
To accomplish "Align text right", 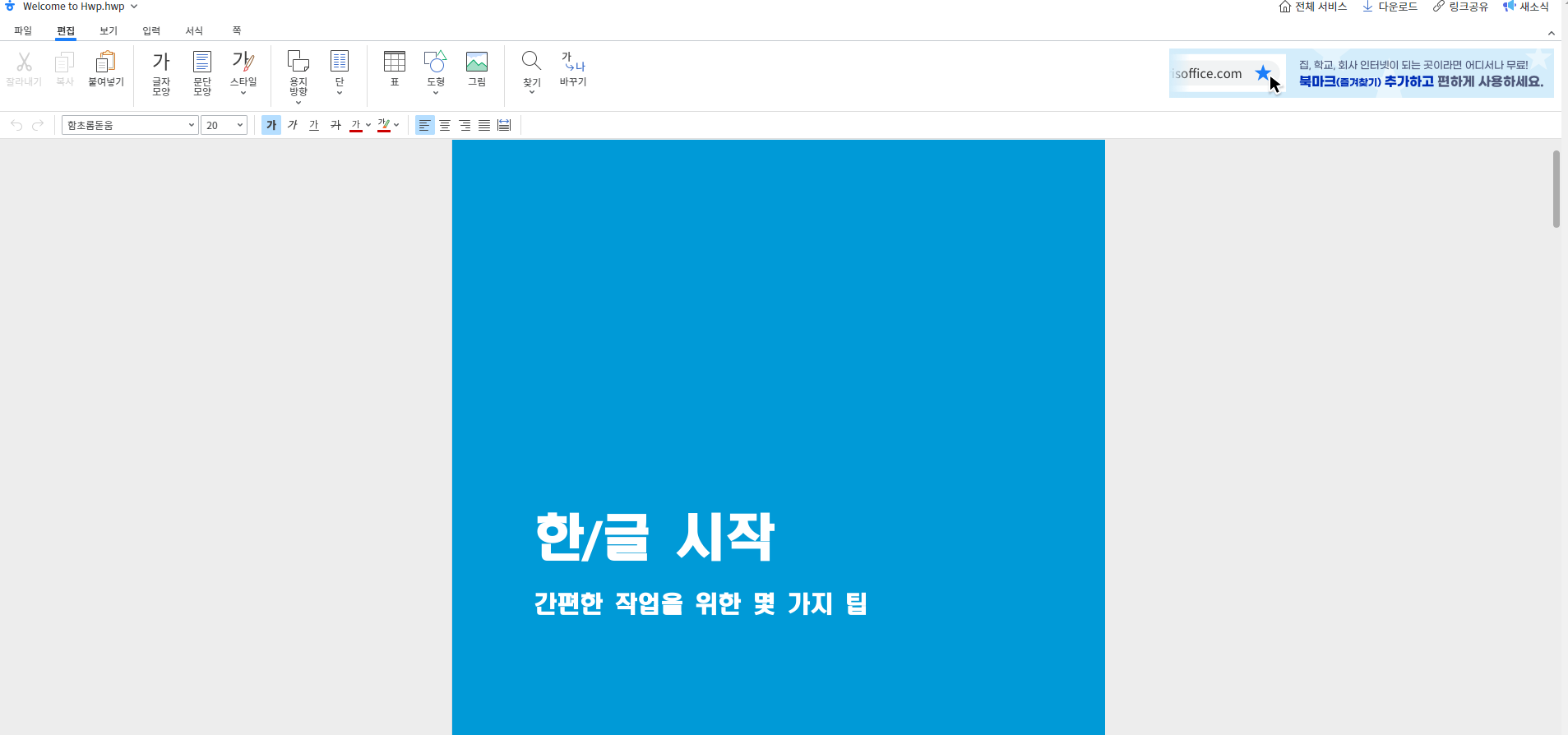I will click(465, 125).
